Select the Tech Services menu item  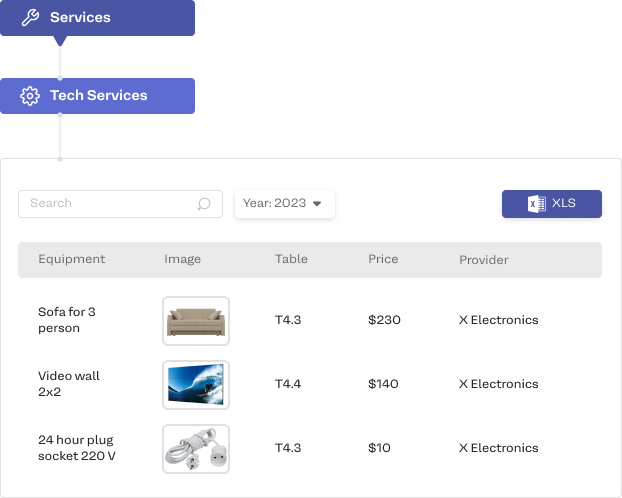point(98,96)
